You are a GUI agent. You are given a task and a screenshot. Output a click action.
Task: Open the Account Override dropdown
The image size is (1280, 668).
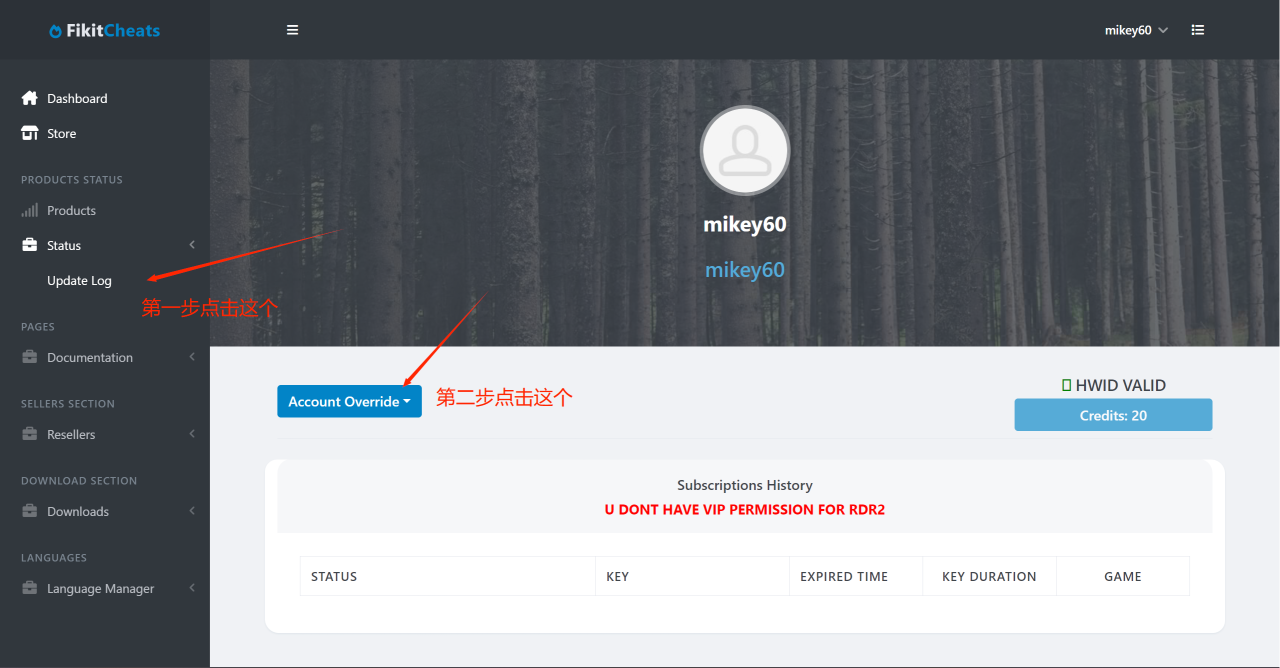tap(349, 401)
